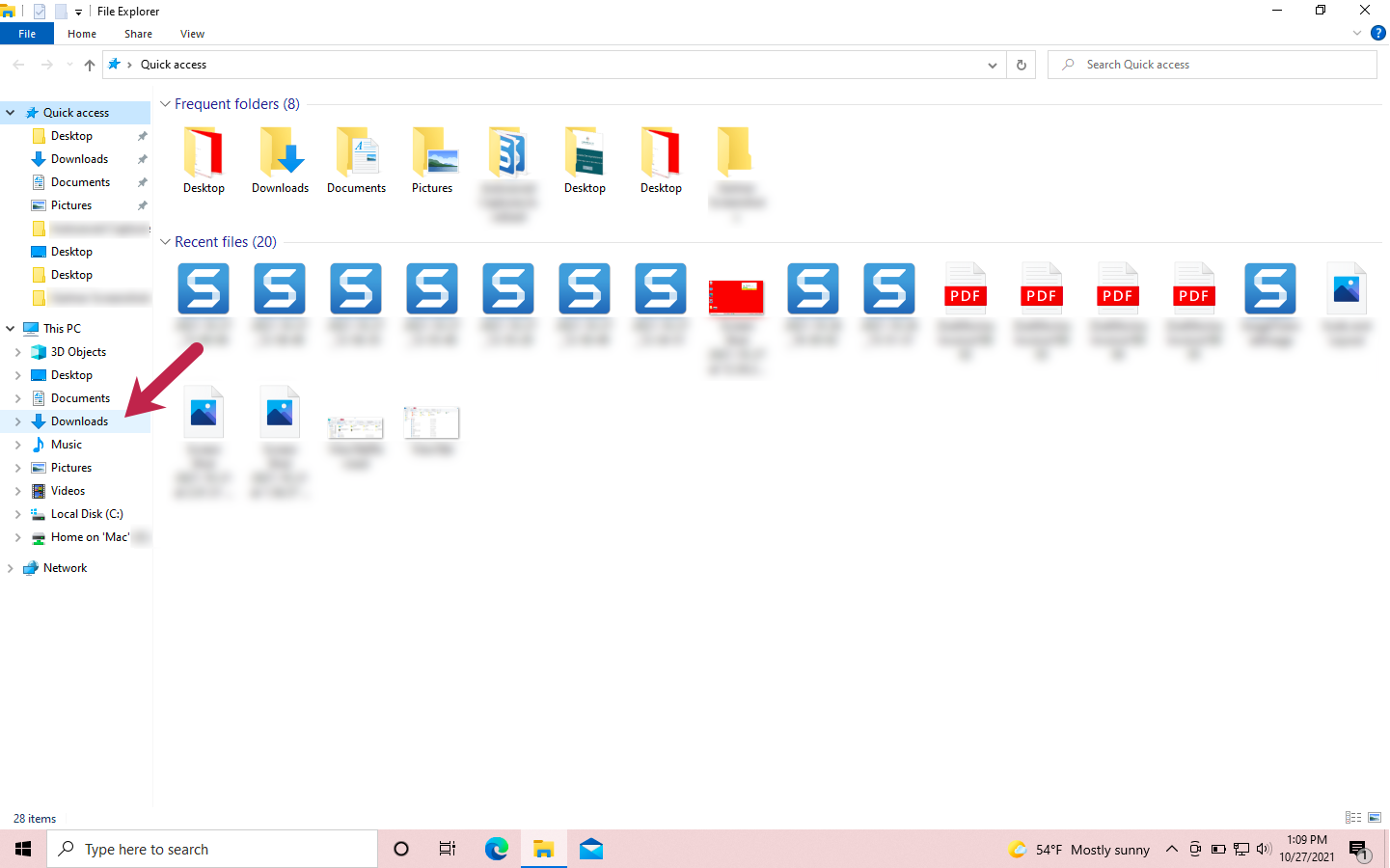Open the Action Center notifications icon

click(x=1359, y=850)
